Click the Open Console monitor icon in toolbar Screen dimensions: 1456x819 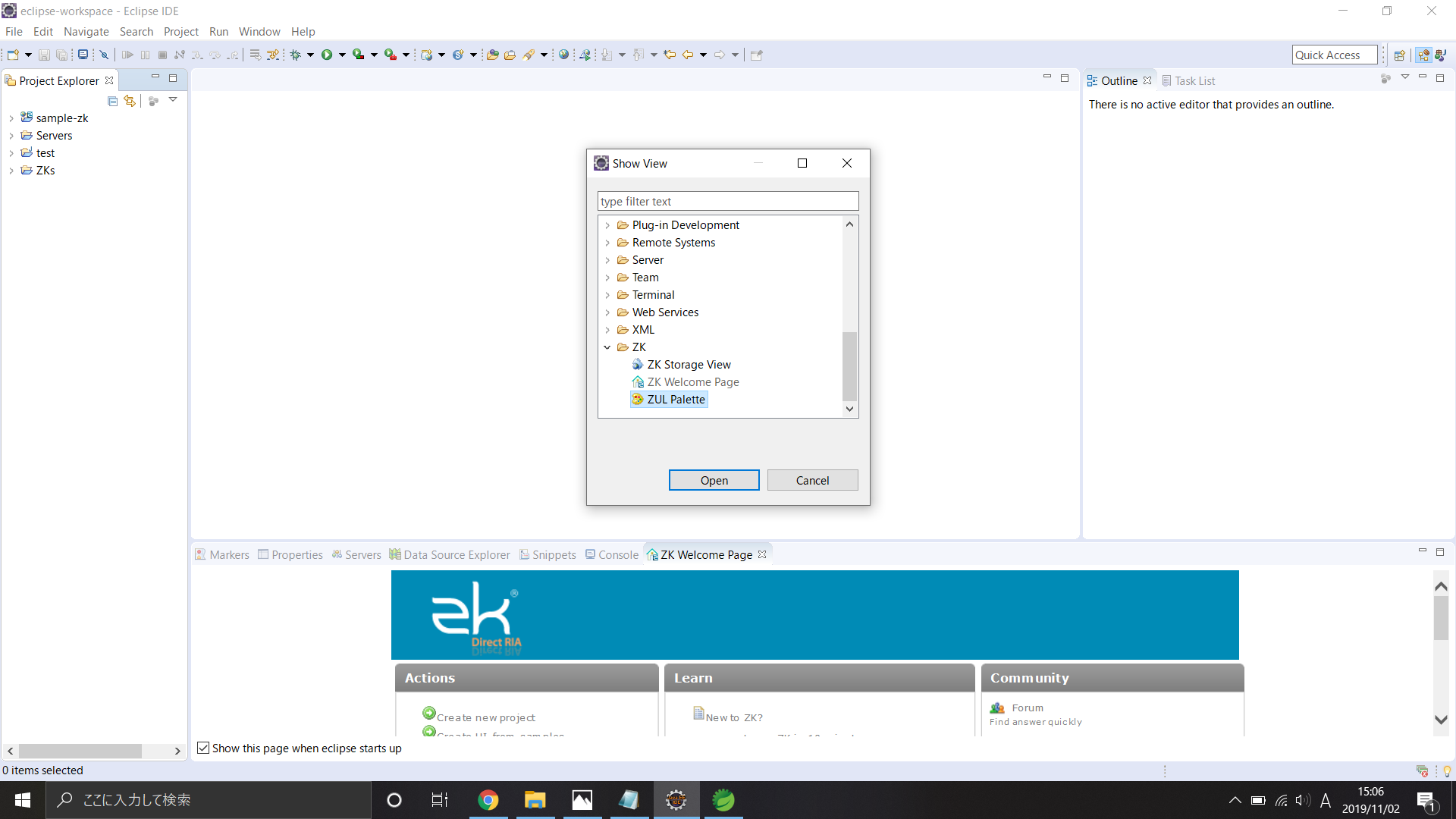click(83, 55)
